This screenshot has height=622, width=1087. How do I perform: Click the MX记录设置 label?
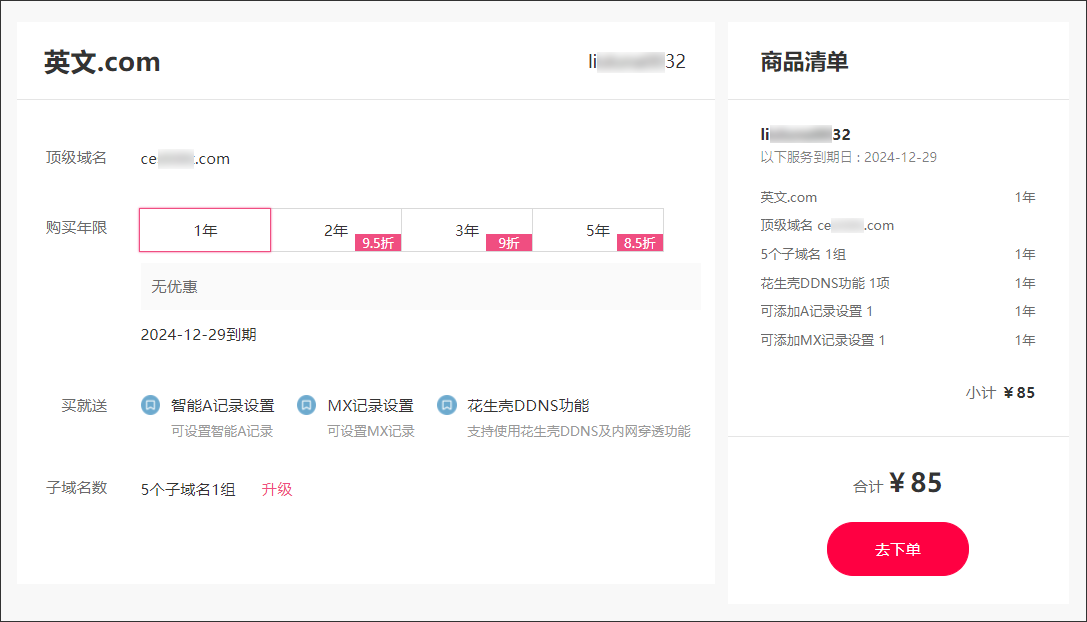point(370,406)
